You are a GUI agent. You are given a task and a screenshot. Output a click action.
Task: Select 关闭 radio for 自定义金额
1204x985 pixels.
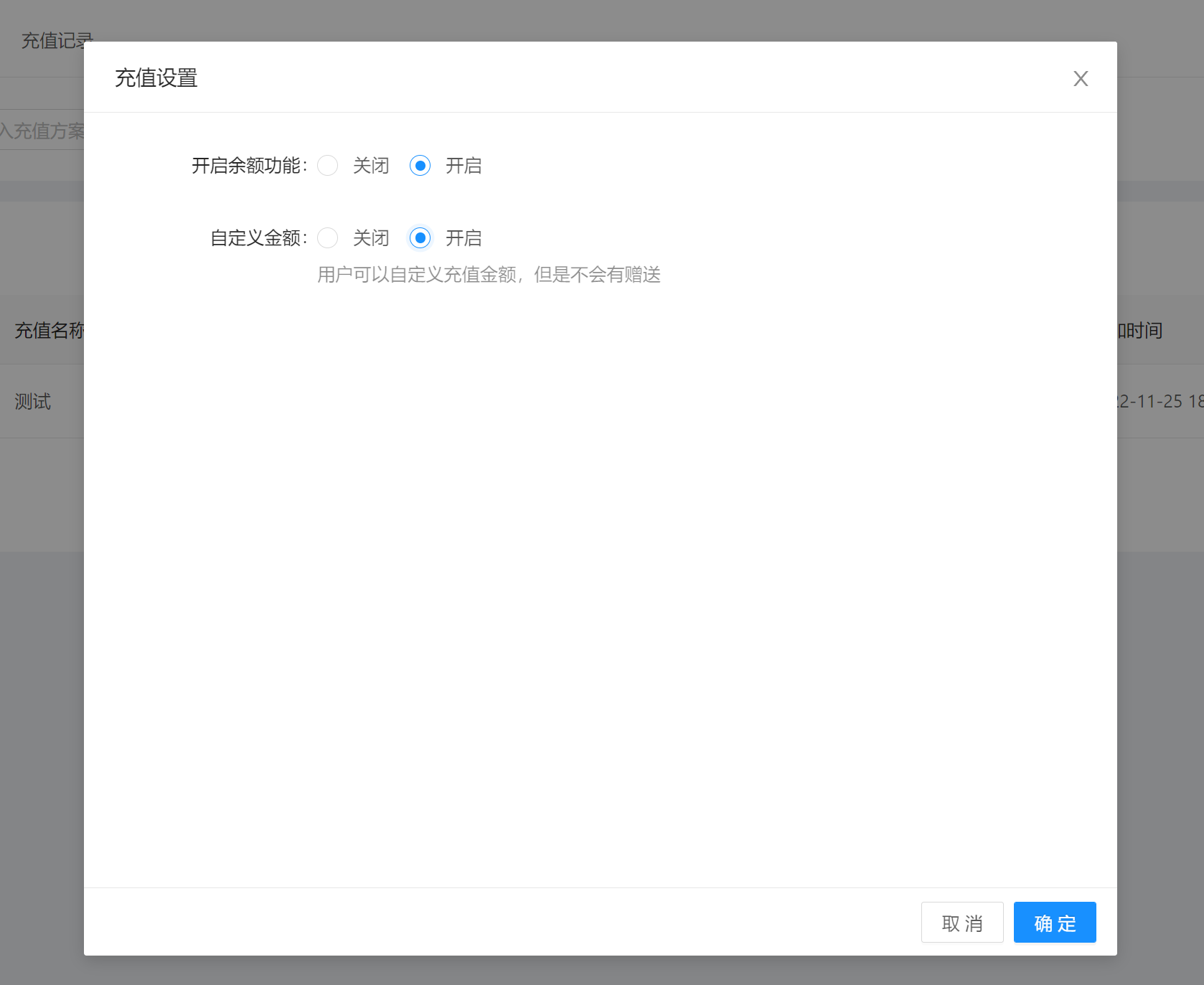[x=328, y=238]
